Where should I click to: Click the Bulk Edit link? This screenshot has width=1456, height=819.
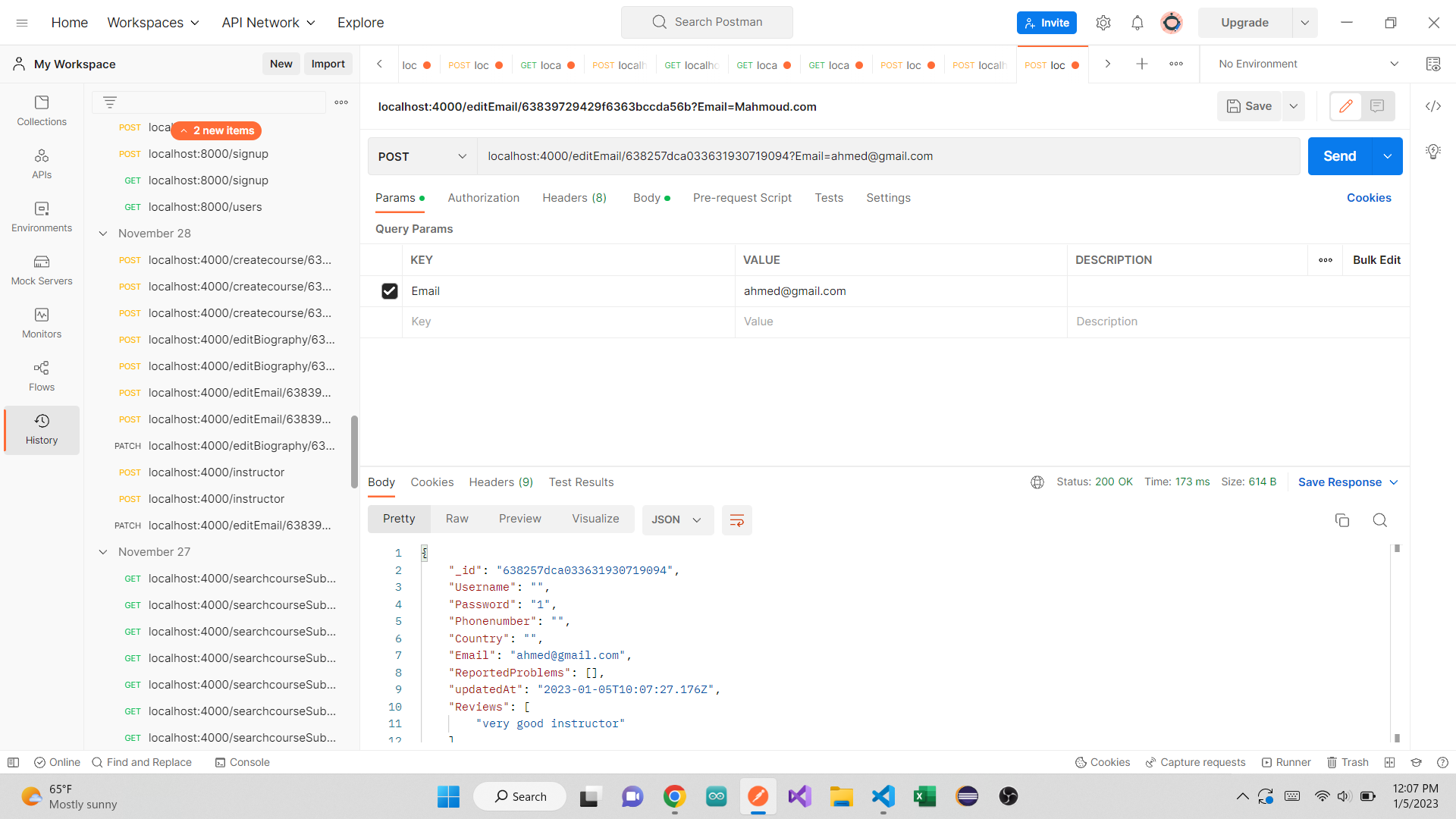(1376, 260)
